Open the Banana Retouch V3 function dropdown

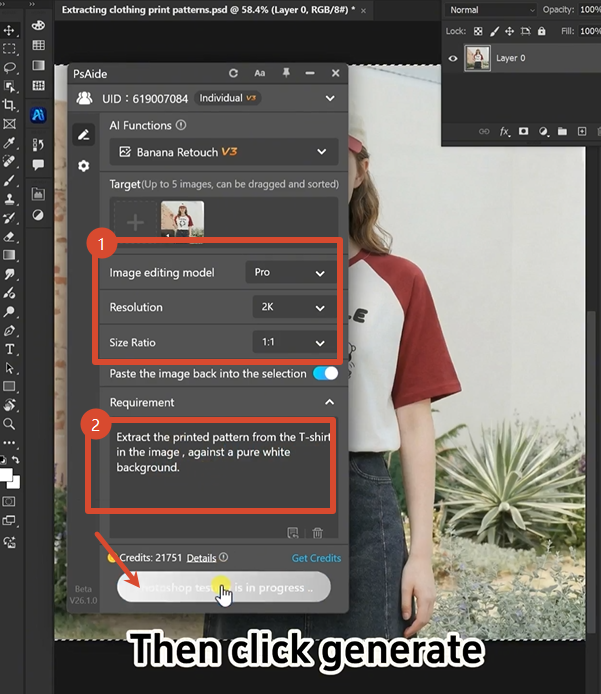[x=224, y=152]
